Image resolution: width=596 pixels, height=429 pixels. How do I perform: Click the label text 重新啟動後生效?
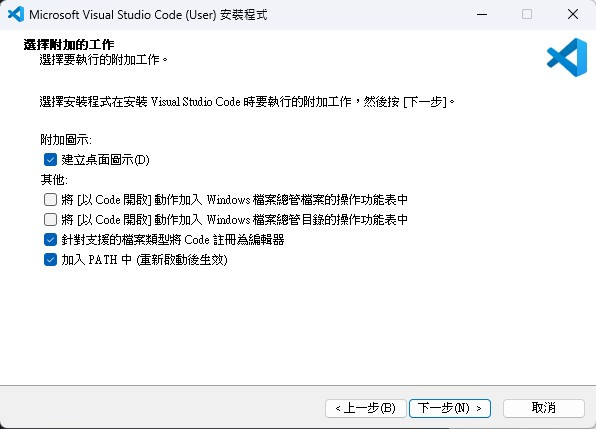pos(182,260)
